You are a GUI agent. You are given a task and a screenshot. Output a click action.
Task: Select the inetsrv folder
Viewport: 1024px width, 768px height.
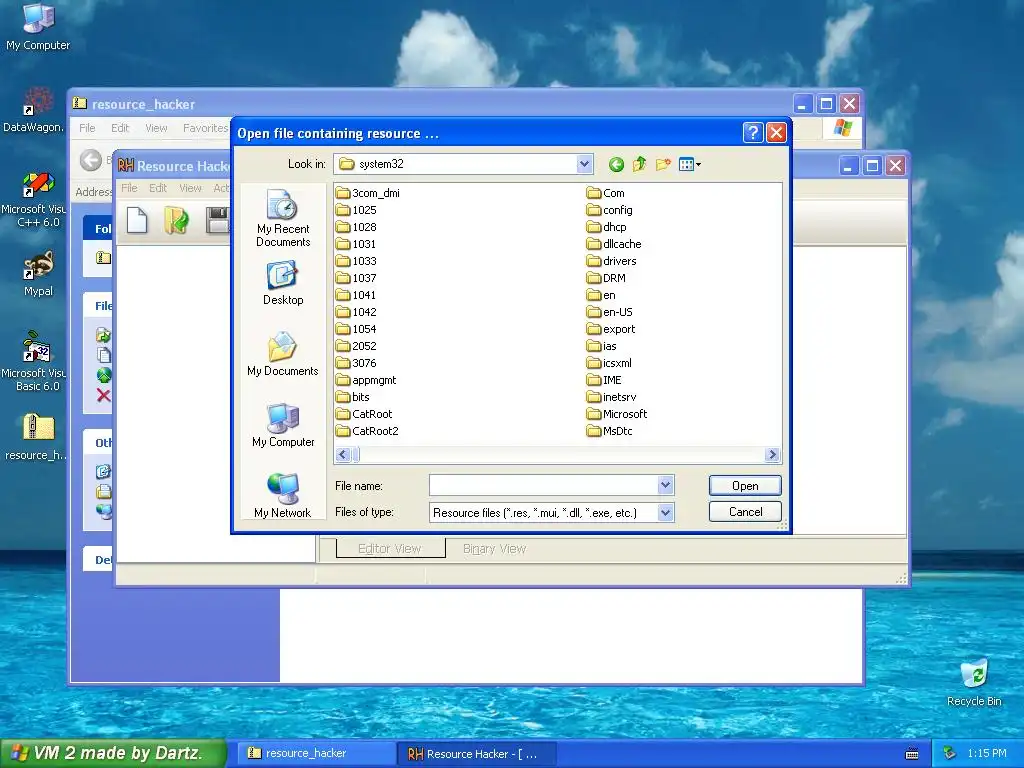pyautogui.click(x=611, y=397)
